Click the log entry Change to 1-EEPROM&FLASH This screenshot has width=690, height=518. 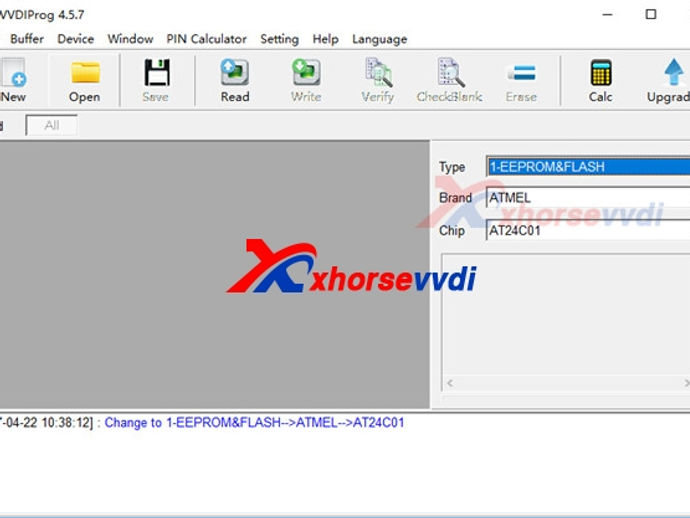click(254, 422)
